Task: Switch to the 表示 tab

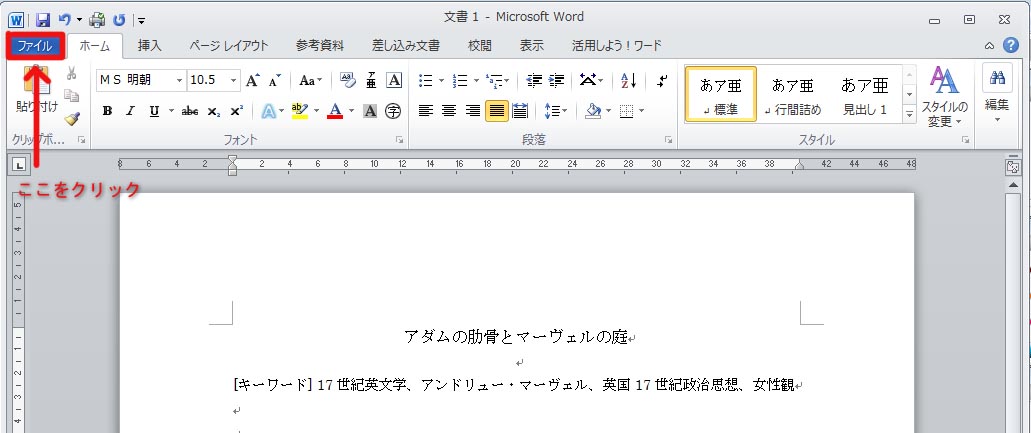Action: tap(531, 46)
